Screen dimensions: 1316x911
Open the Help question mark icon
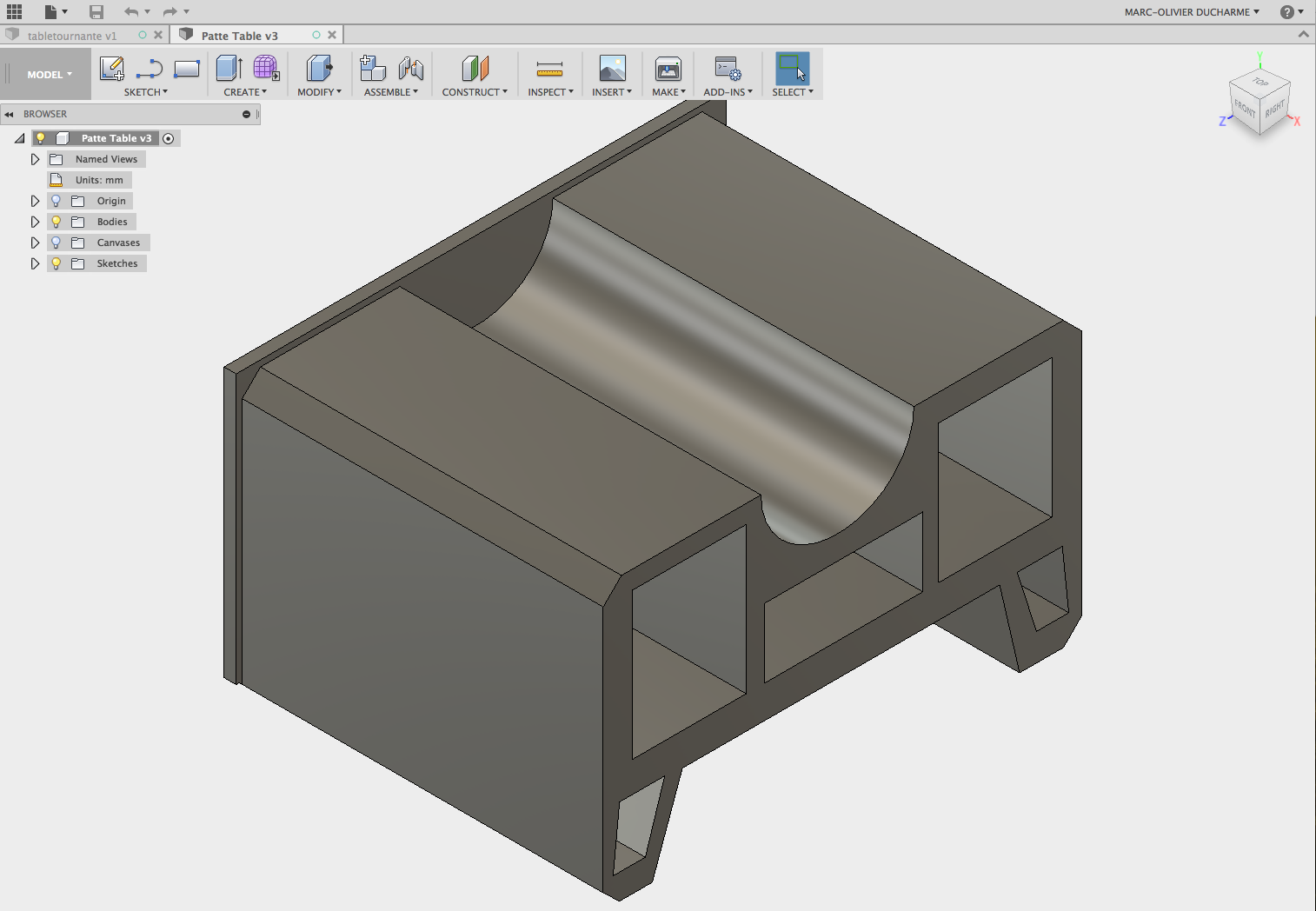coord(1287,11)
